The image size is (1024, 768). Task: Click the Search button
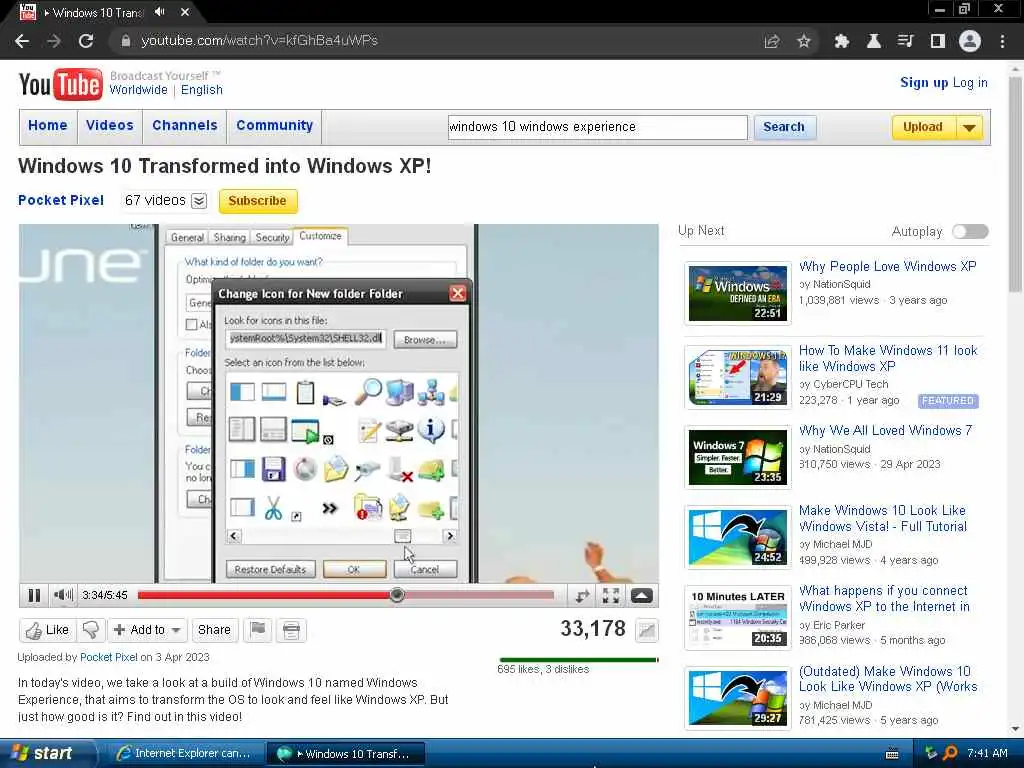[x=784, y=127]
